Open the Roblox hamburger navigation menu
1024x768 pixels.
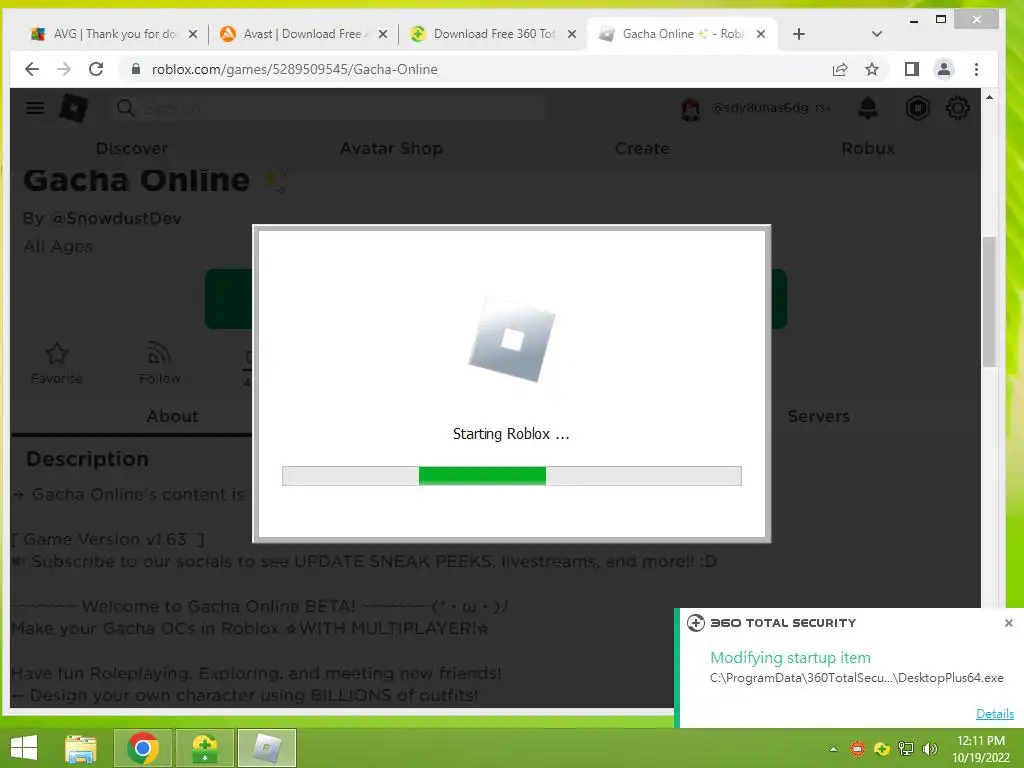coord(35,108)
